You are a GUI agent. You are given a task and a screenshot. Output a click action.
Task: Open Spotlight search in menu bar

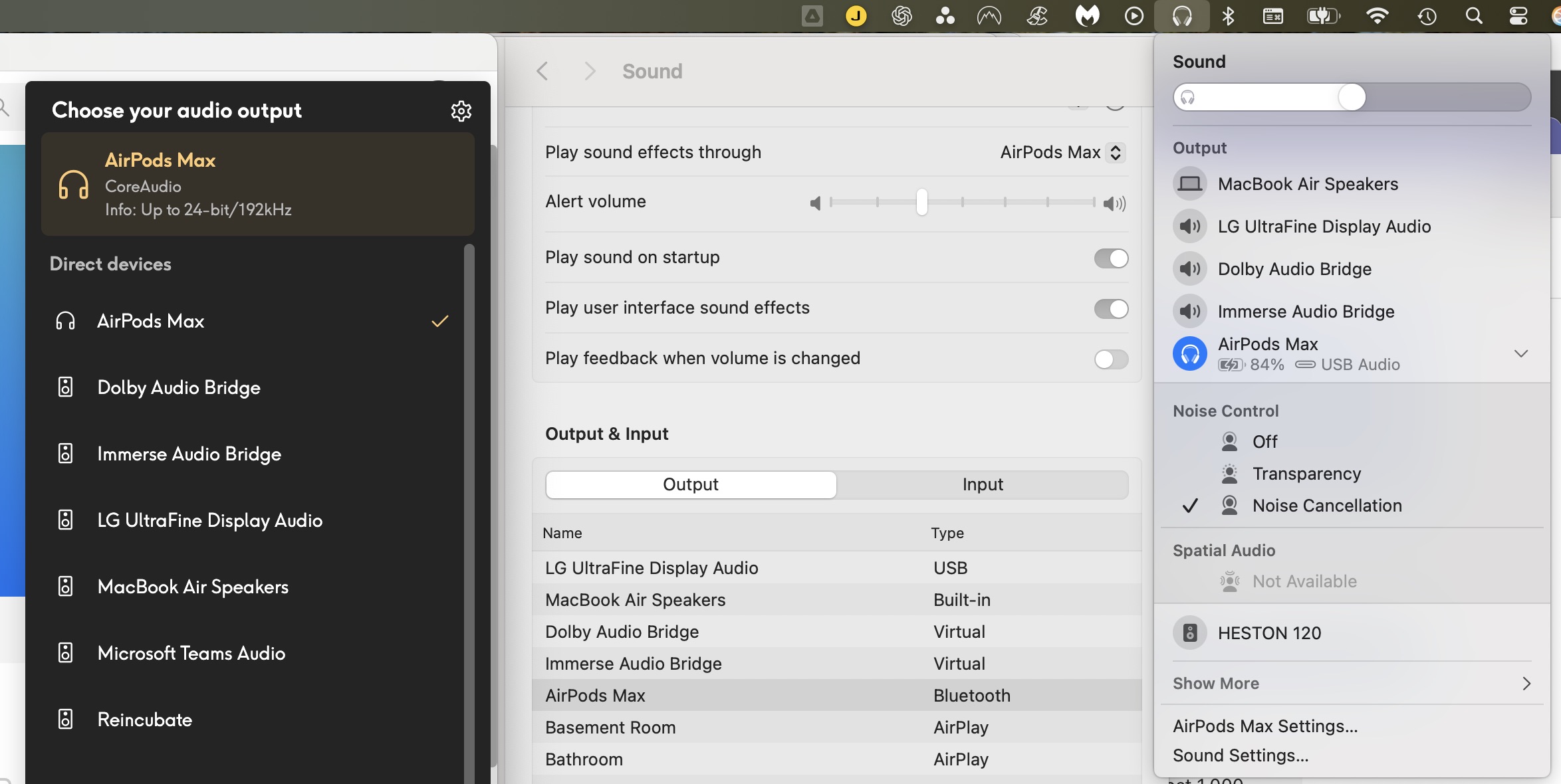pyautogui.click(x=1474, y=16)
